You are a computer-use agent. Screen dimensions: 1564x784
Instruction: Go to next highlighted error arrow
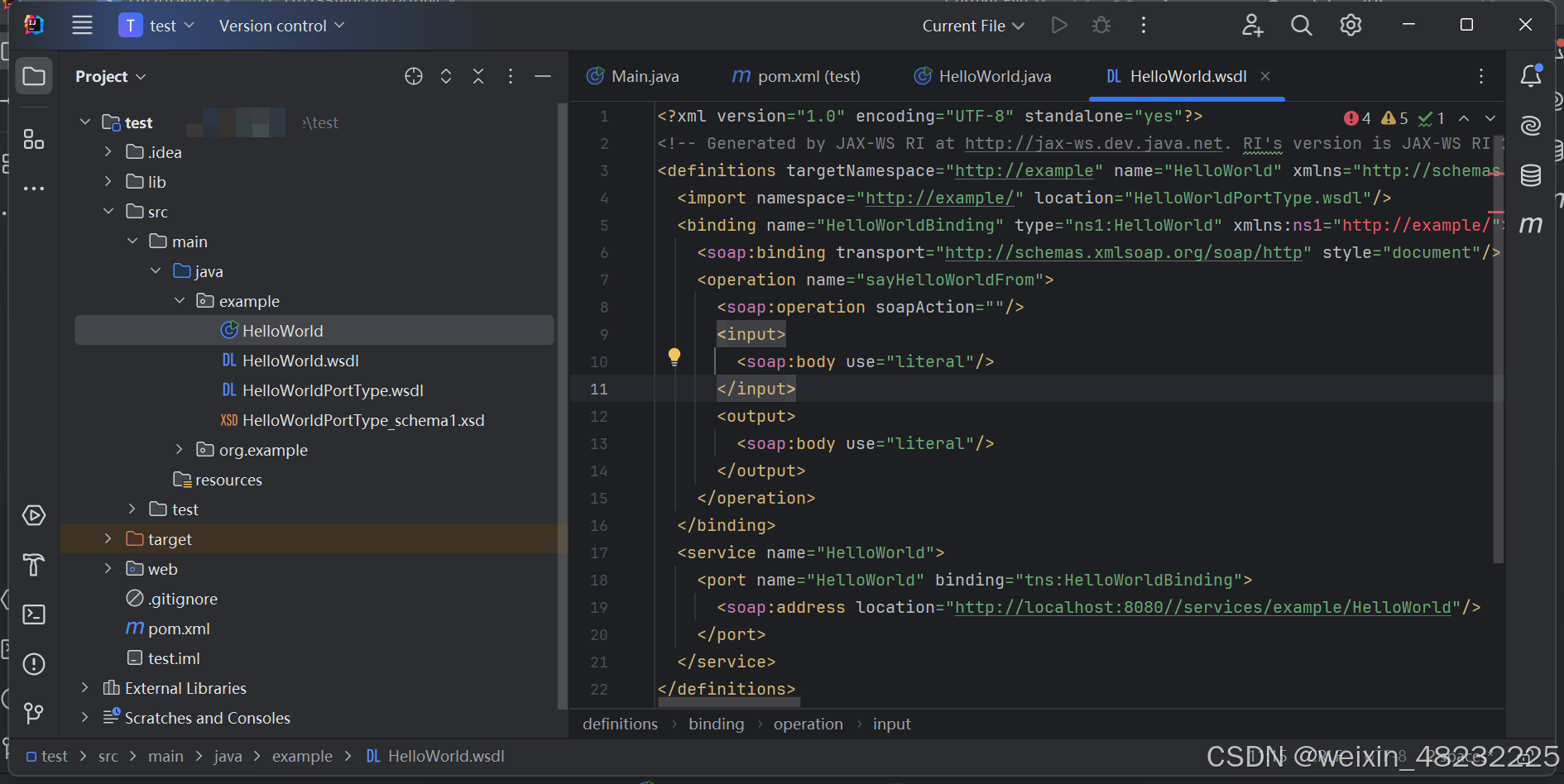pyautogui.click(x=1490, y=118)
